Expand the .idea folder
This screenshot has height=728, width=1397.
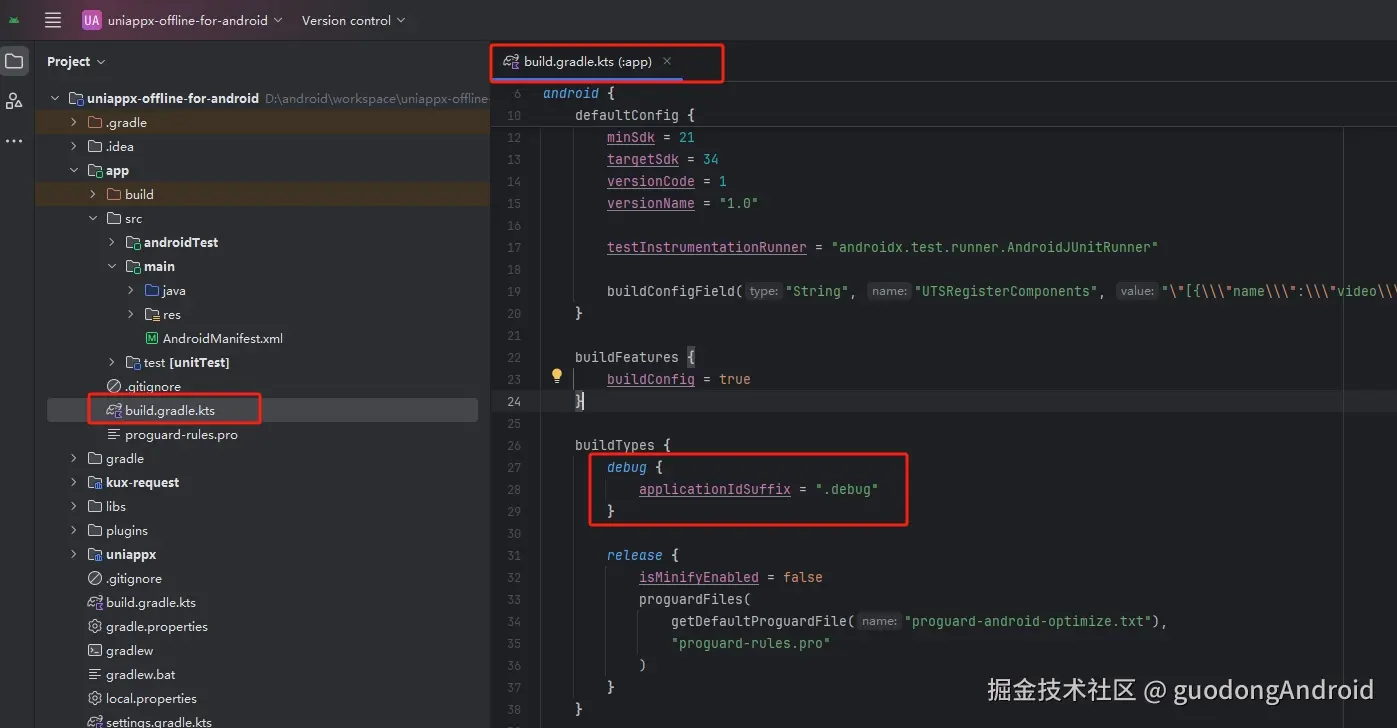(x=73, y=146)
